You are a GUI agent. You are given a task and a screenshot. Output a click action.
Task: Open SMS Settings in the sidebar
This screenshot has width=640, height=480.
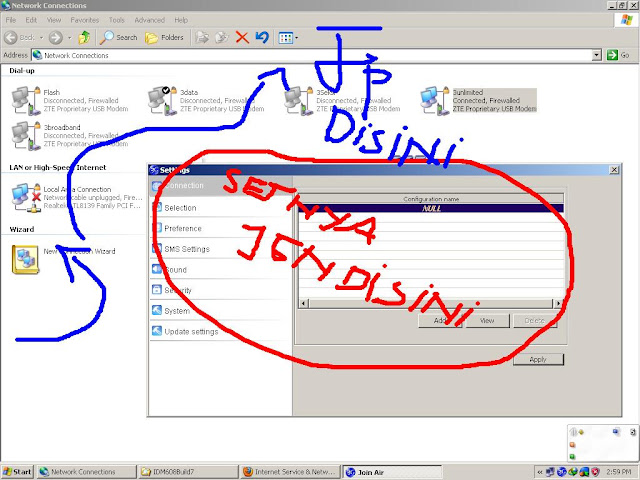point(187,249)
